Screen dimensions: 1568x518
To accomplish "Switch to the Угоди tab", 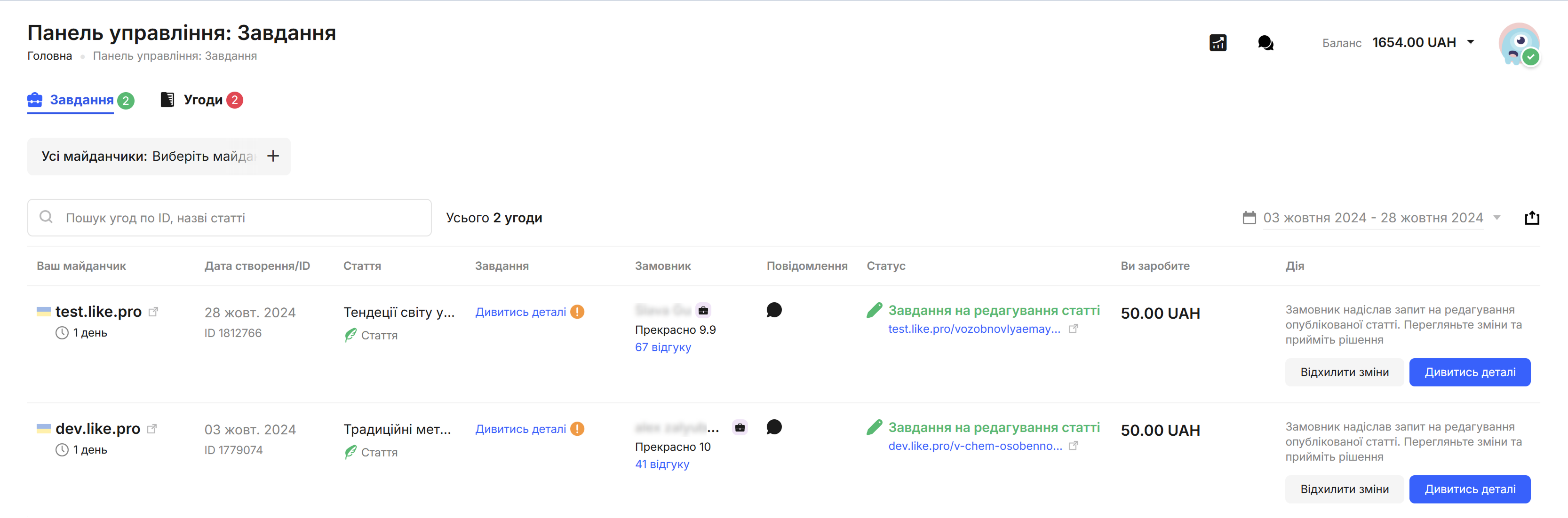I will pyautogui.click(x=203, y=100).
